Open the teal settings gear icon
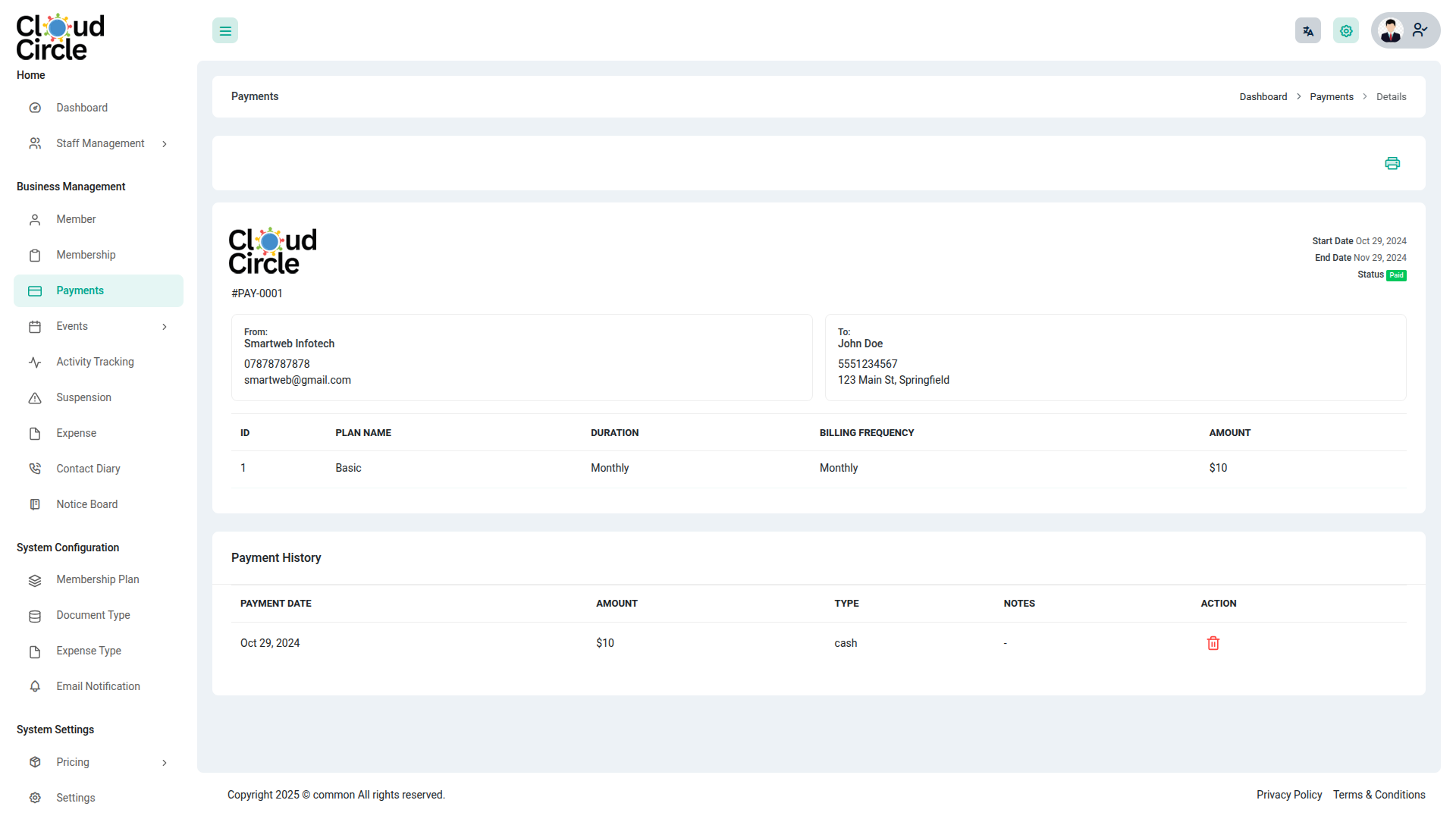The image size is (1456, 819). 1346,31
